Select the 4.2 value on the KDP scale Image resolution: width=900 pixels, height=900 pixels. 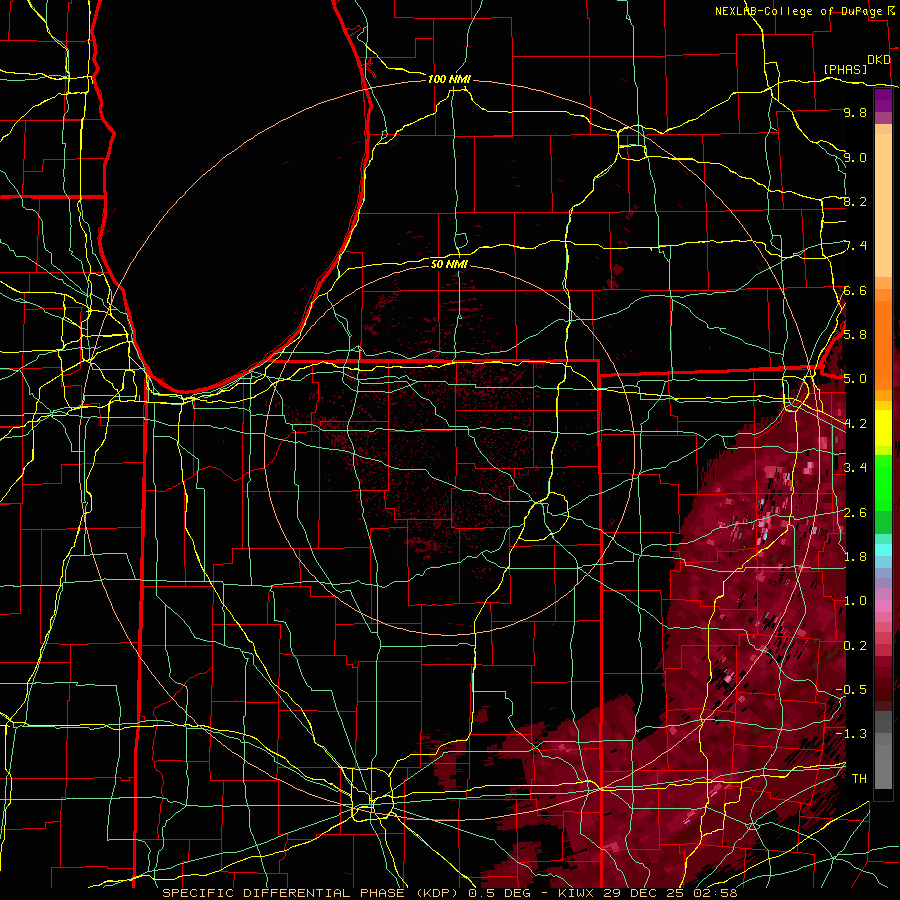[x=855, y=424]
